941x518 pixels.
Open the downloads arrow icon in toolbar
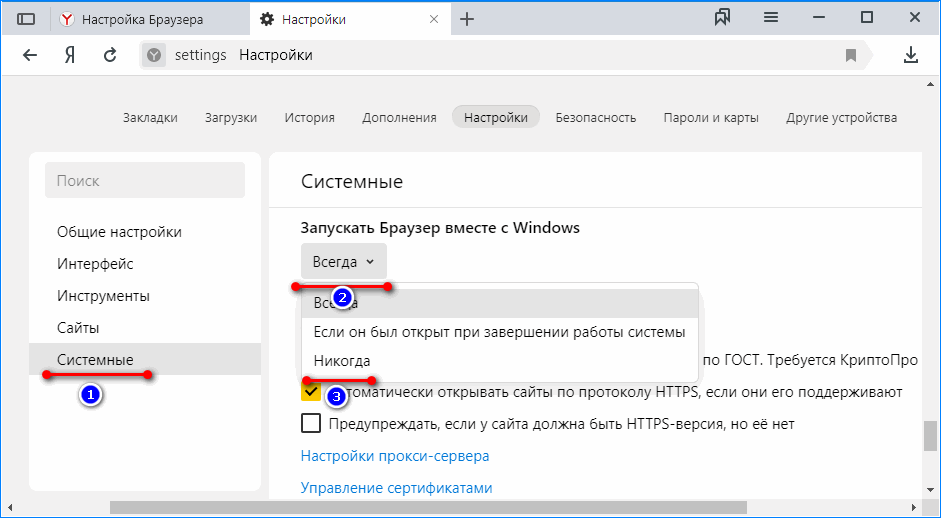click(x=911, y=55)
